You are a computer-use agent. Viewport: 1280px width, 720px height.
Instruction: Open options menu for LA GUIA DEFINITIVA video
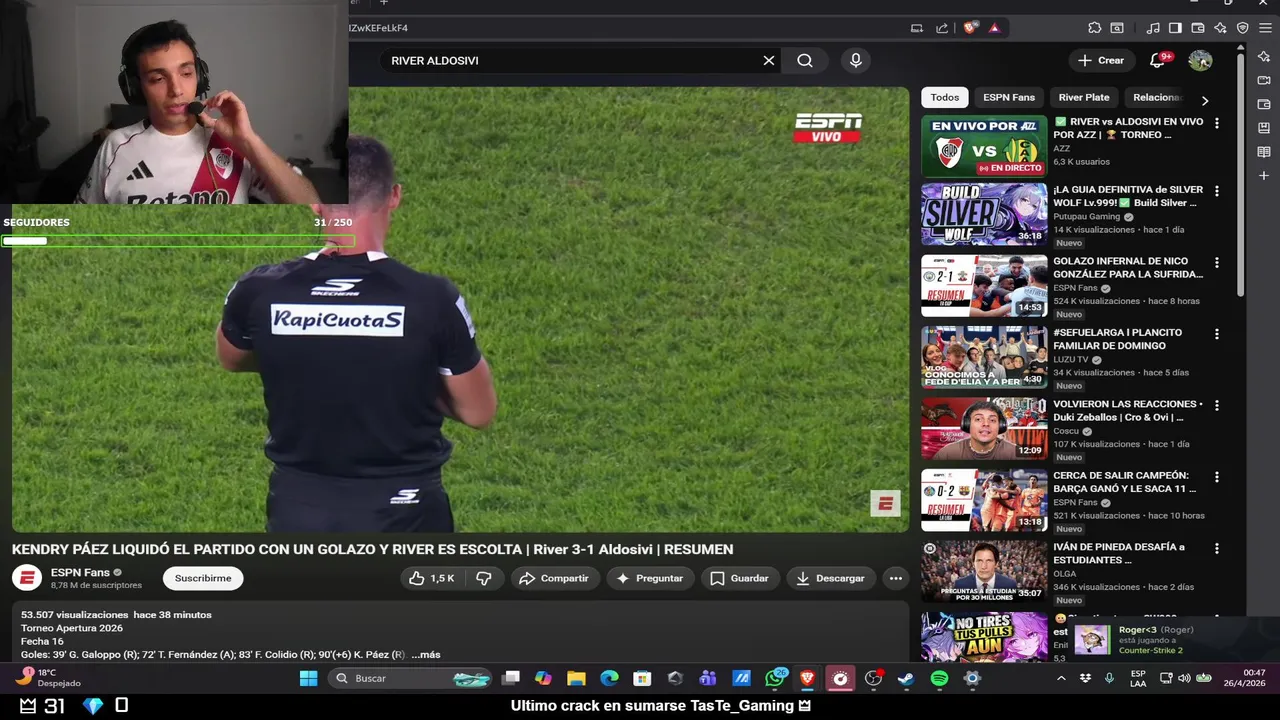pyautogui.click(x=1217, y=191)
